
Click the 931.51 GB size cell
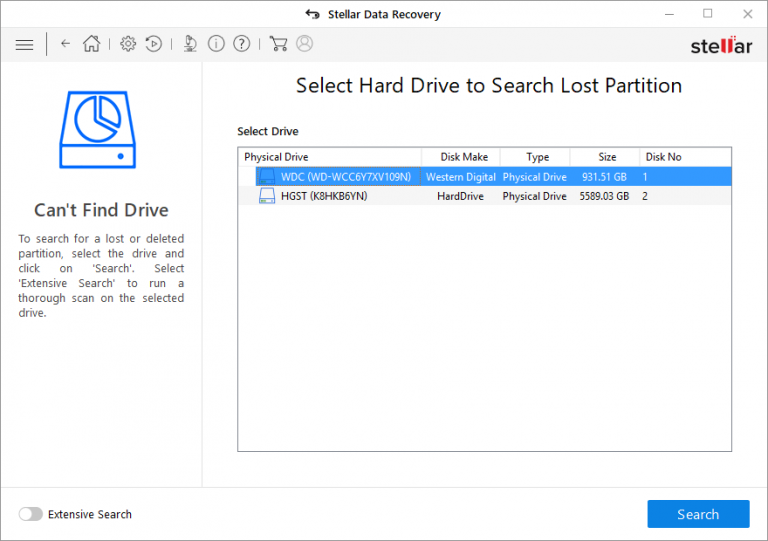(x=604, y=177)
